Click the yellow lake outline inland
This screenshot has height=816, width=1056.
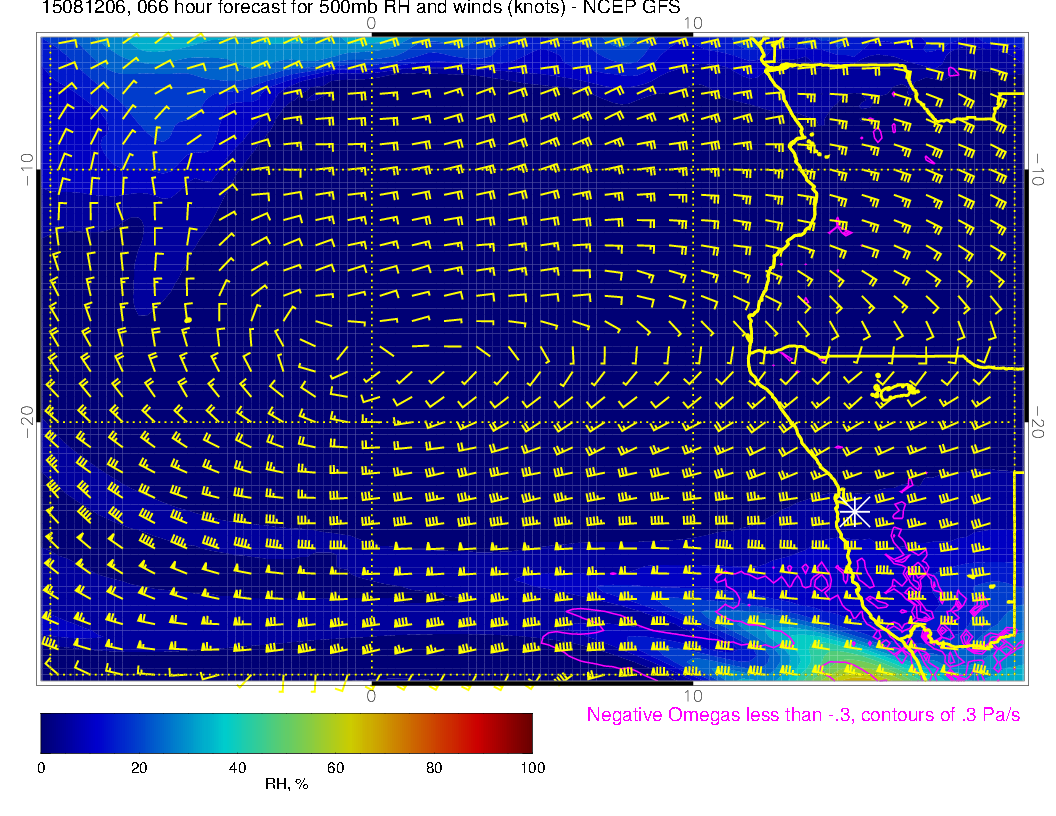coord(895,390)
